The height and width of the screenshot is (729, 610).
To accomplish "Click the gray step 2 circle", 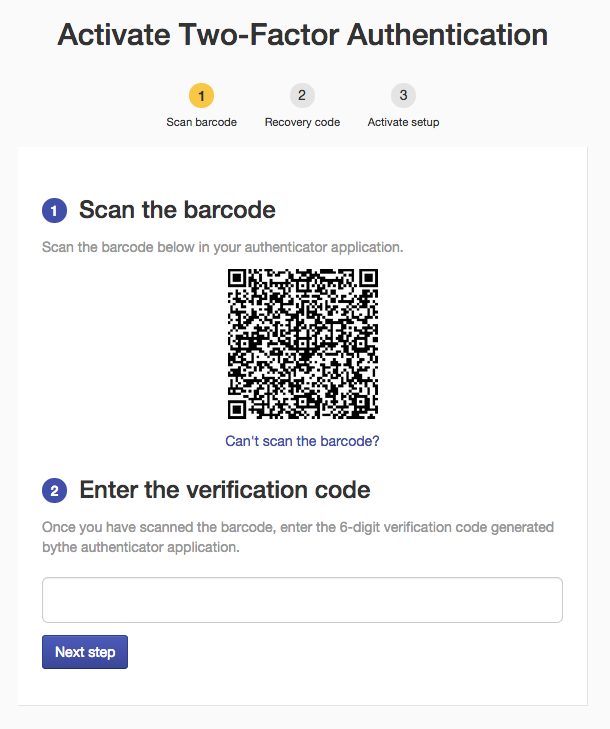I will [x=302, y=96].
